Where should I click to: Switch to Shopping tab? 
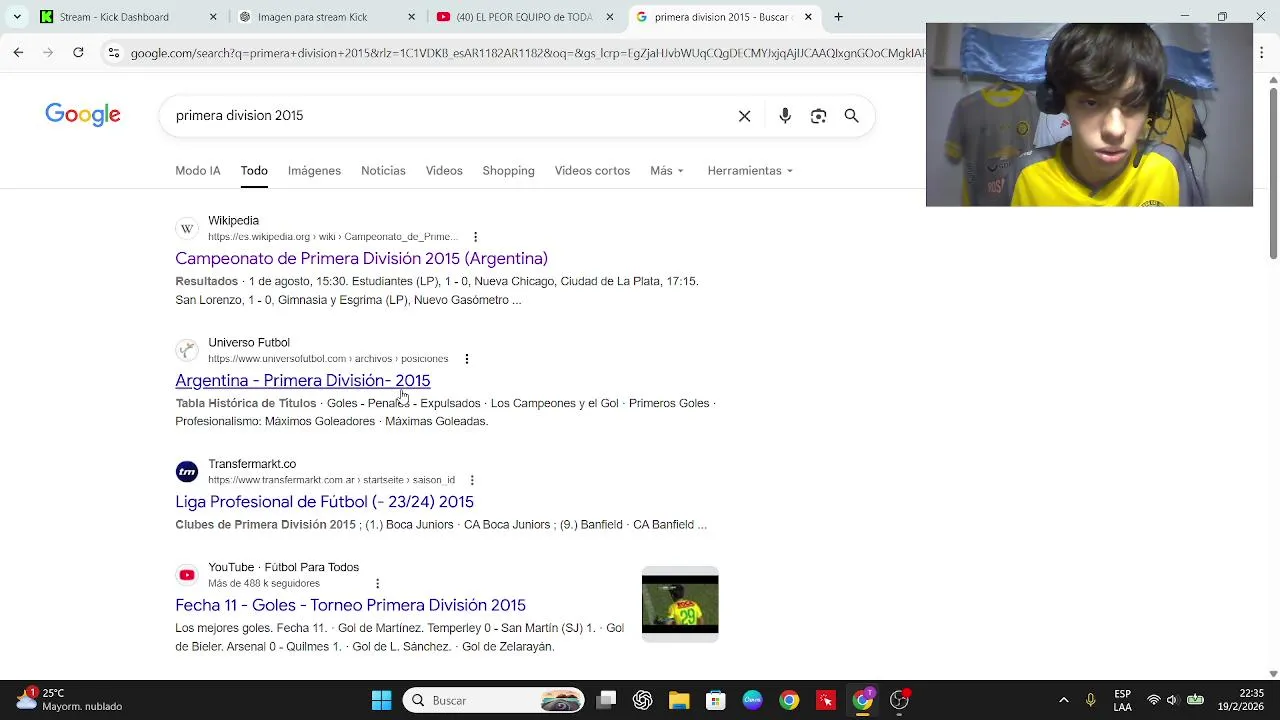click(x=508, y=171)
